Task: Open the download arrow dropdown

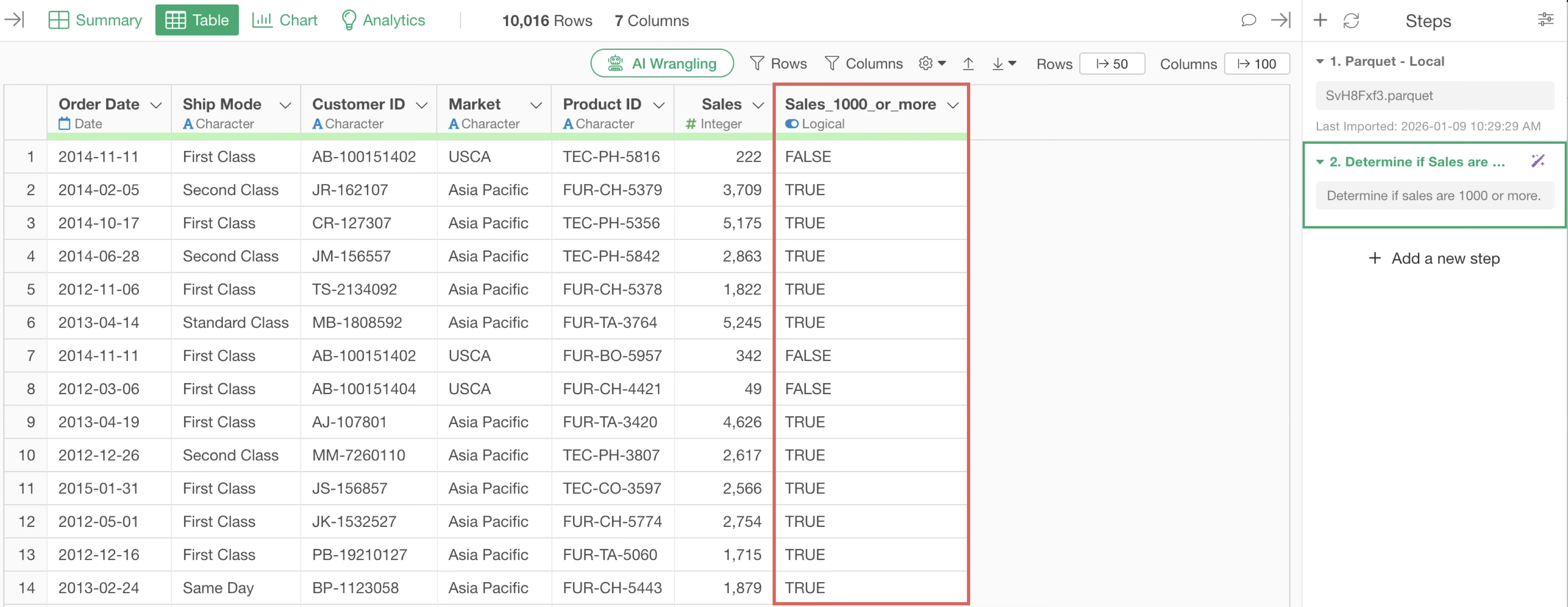Action: click(1004, 63)
